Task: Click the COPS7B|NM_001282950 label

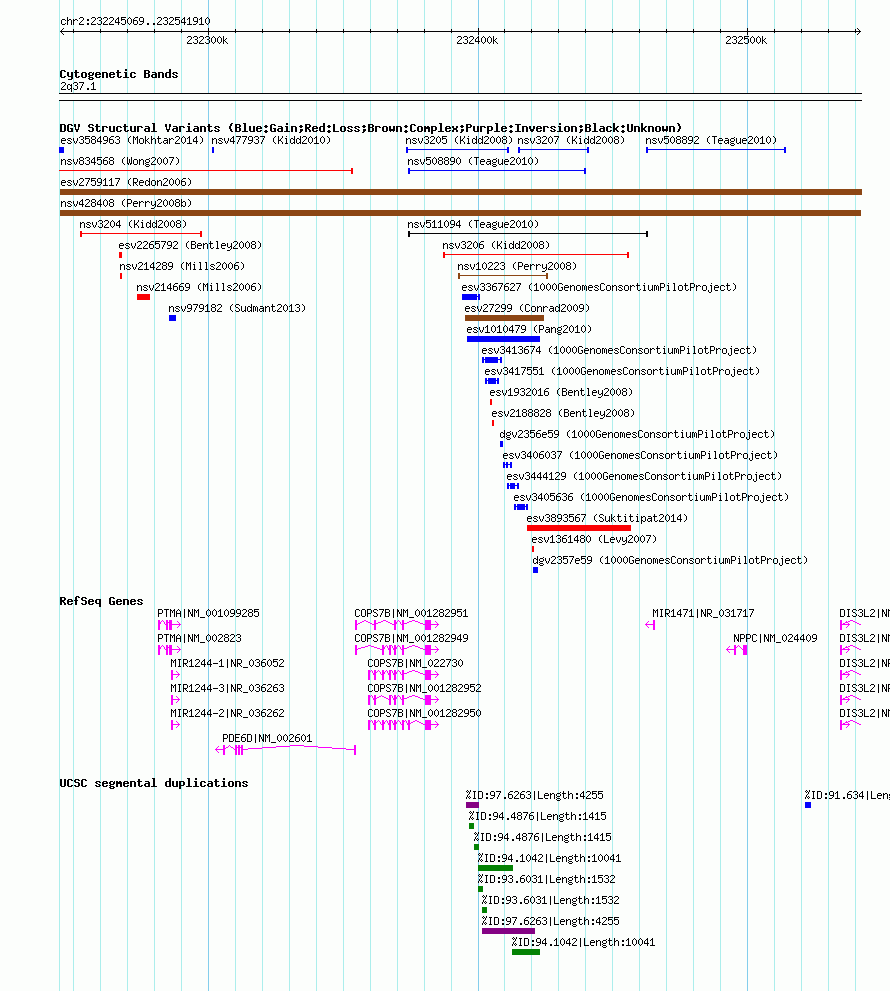Action: (424, 713)
